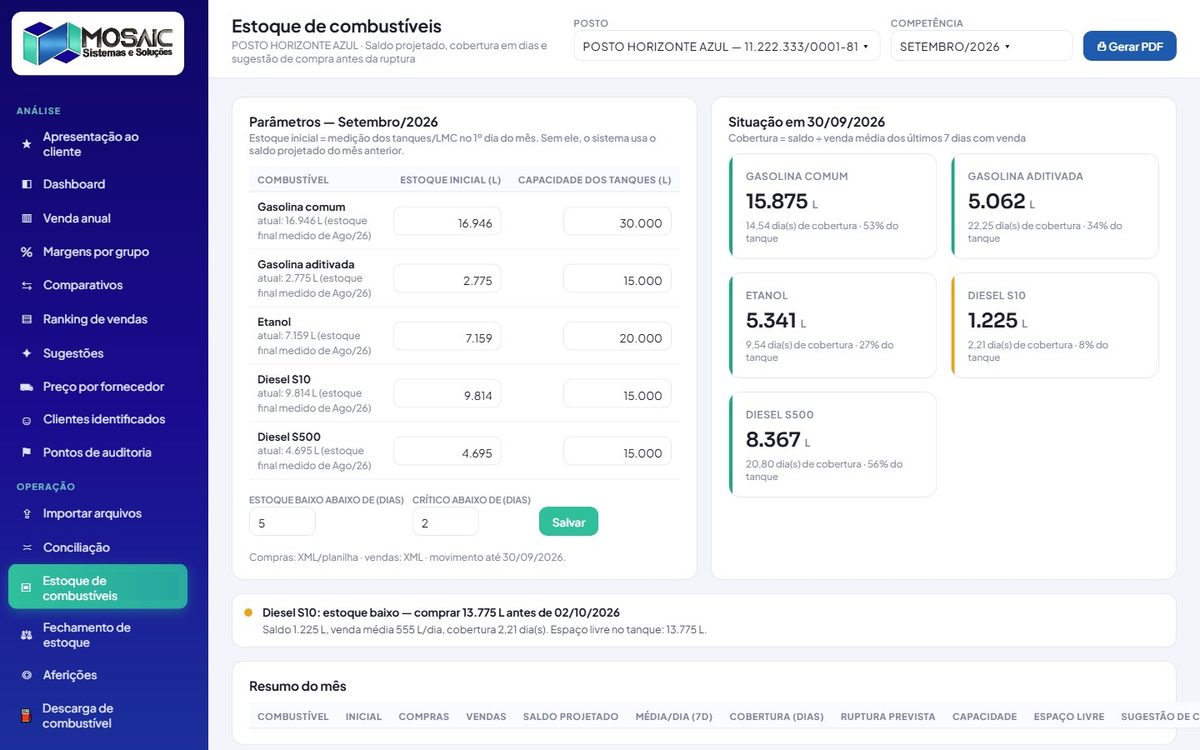Click the Aferições sidebar icon
The image size is (1200, 750).
26,675
